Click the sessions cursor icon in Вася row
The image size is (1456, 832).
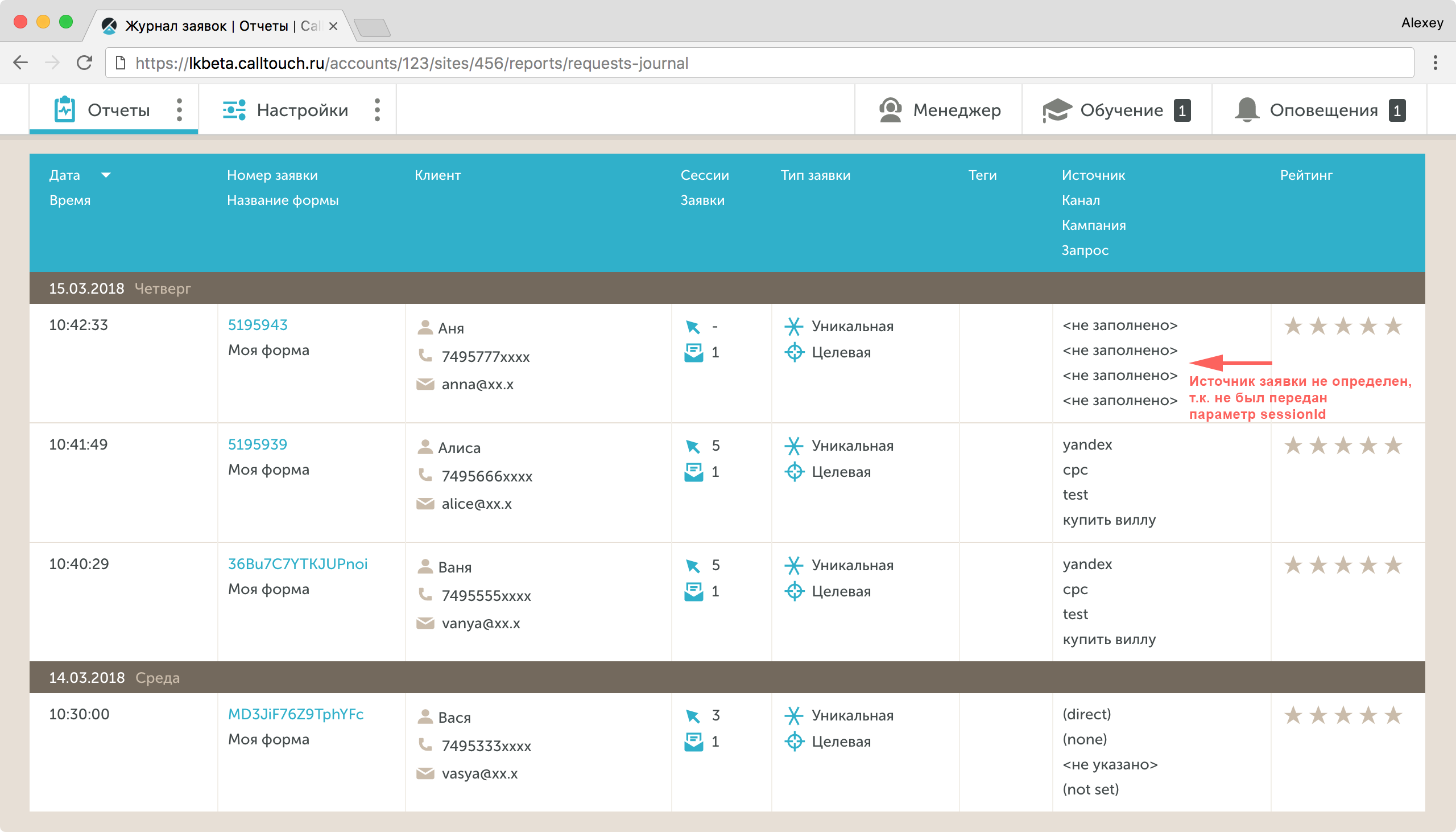pyautogui.click(x=693, y=716)
